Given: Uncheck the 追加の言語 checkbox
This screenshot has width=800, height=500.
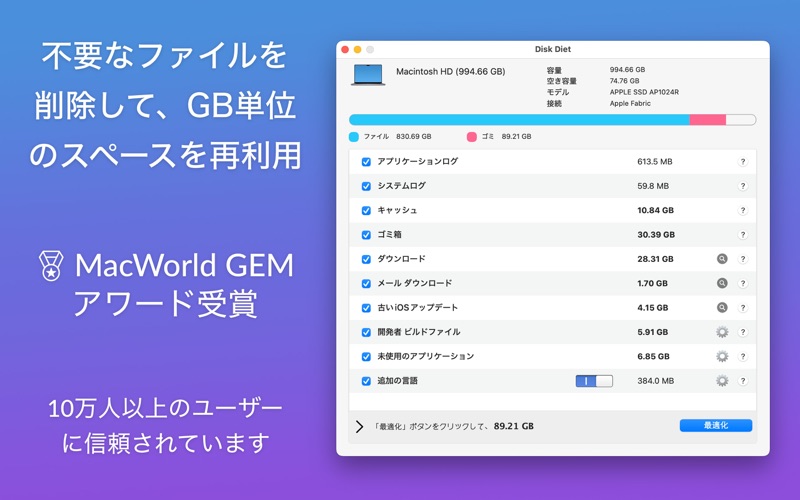Looking at the screenshot, I should [366, 381].
